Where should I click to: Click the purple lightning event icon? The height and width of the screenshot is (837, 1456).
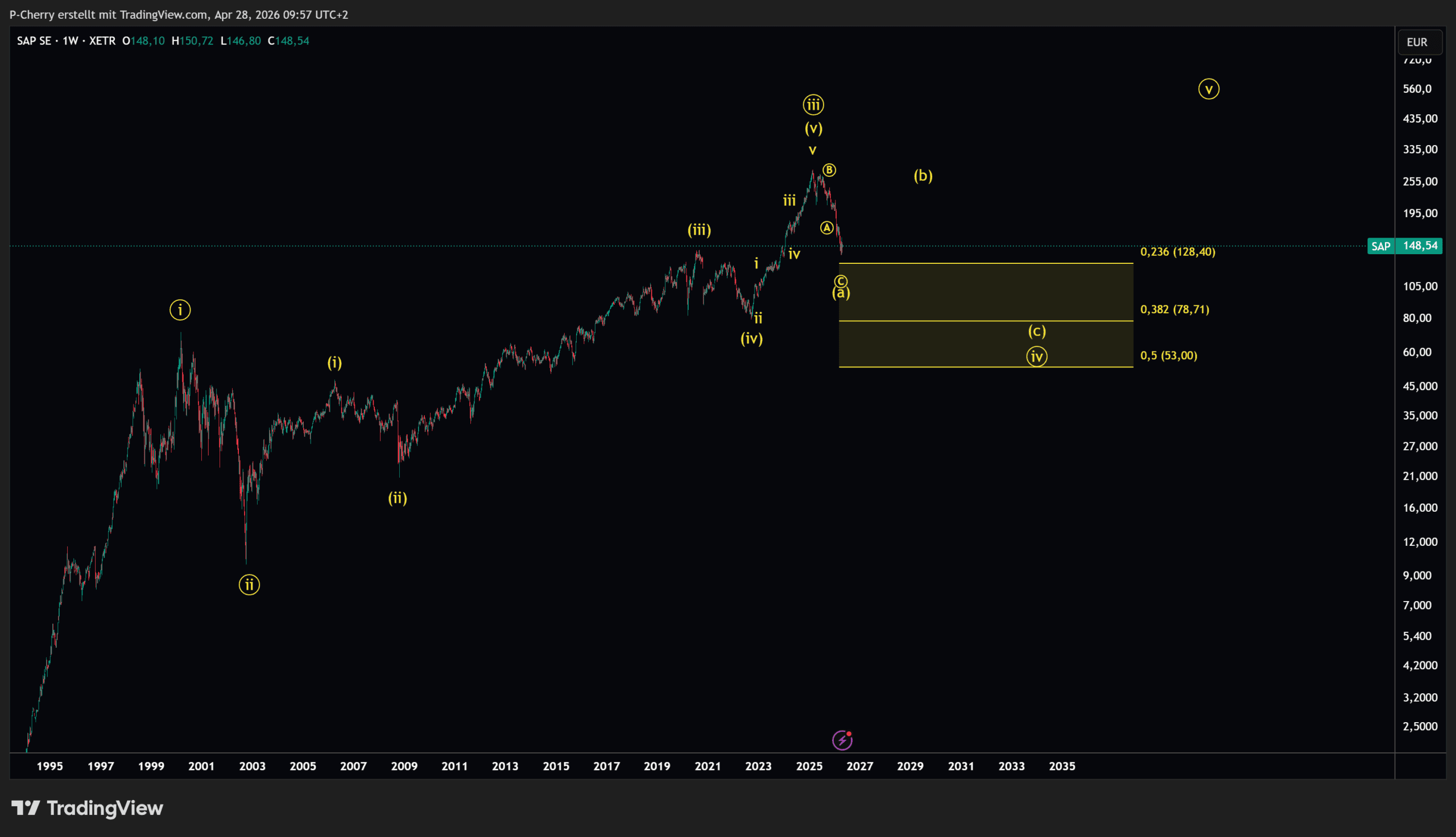[842, 740]
